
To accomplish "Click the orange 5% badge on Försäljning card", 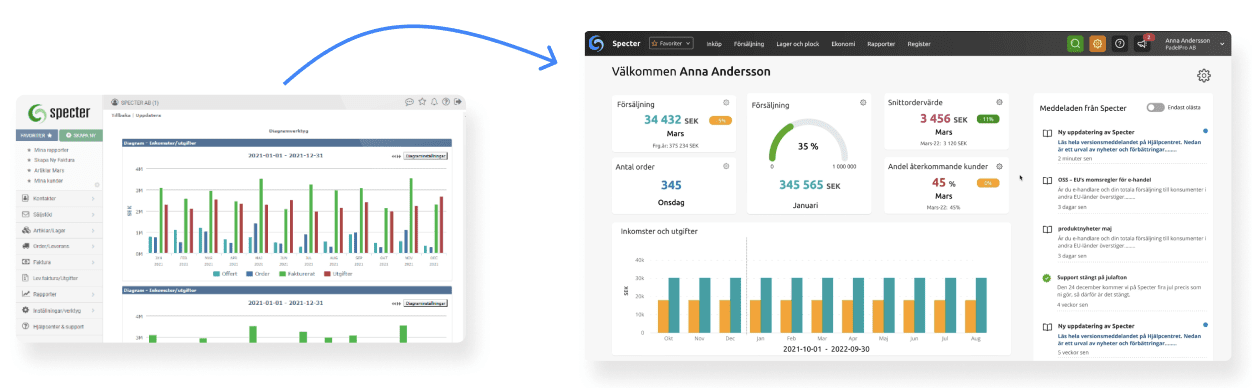I will [x=719, y=120].
